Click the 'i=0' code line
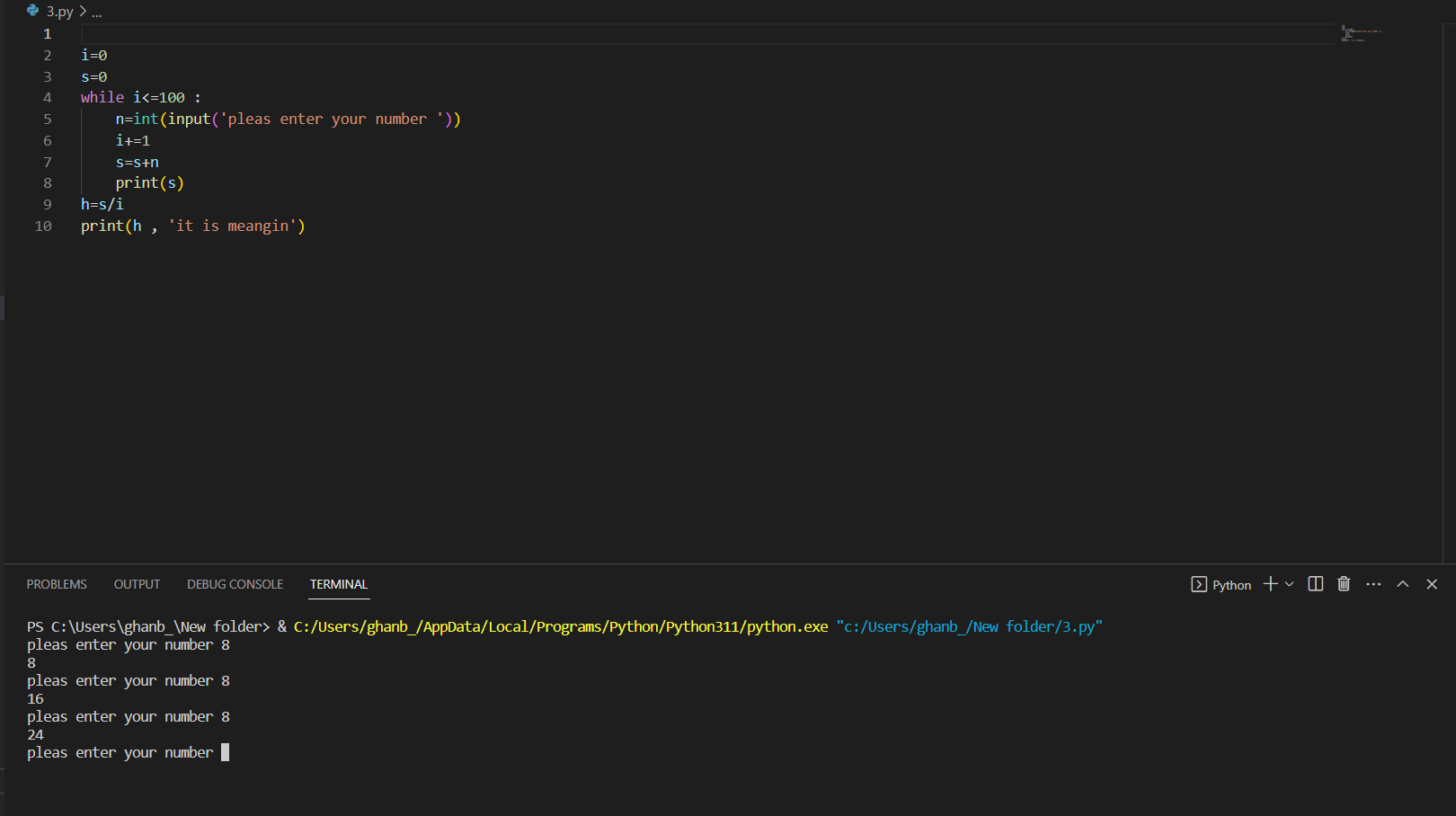The height and width of the screenshot is (816, 1456). [x=94, y=56]
